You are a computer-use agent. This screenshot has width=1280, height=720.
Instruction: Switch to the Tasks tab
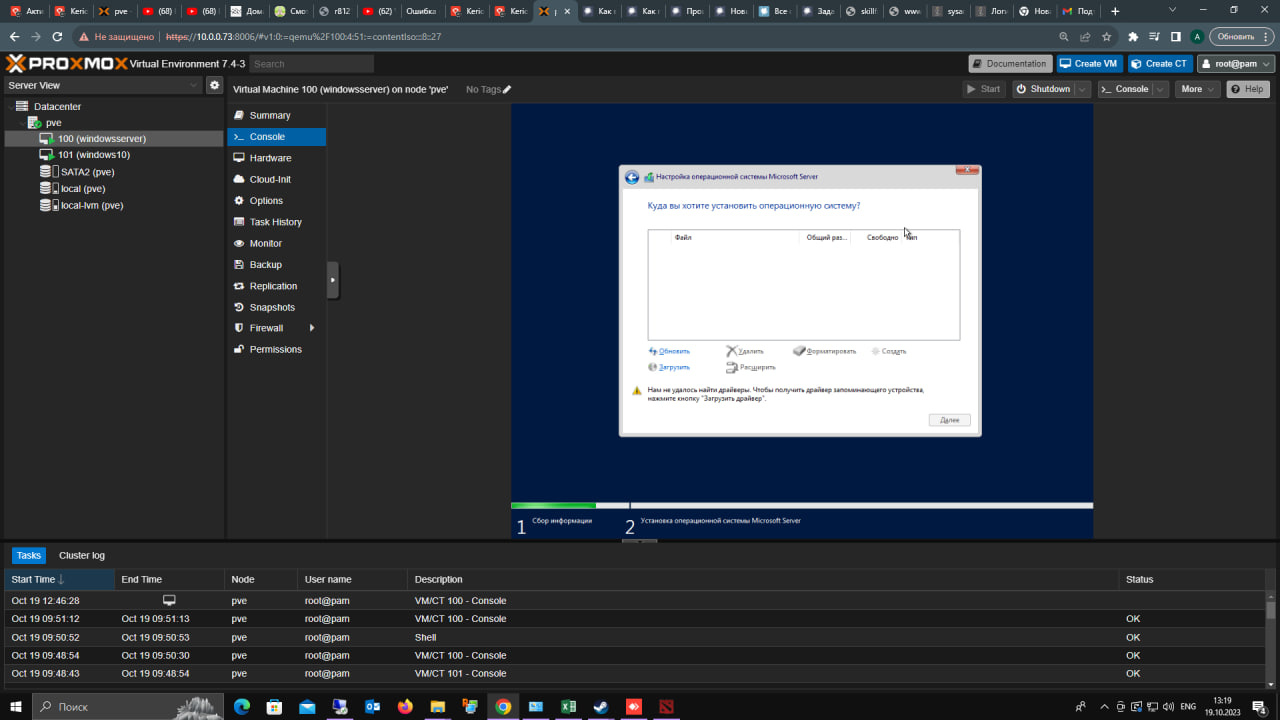[x=29, y=555]
